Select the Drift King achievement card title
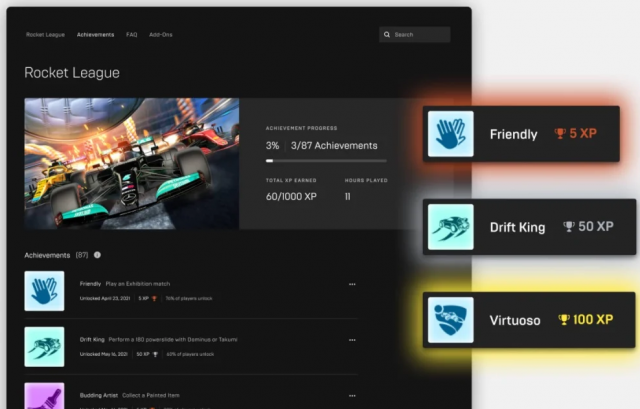This screenshot has width=640, height=409. tap(517, 227)
